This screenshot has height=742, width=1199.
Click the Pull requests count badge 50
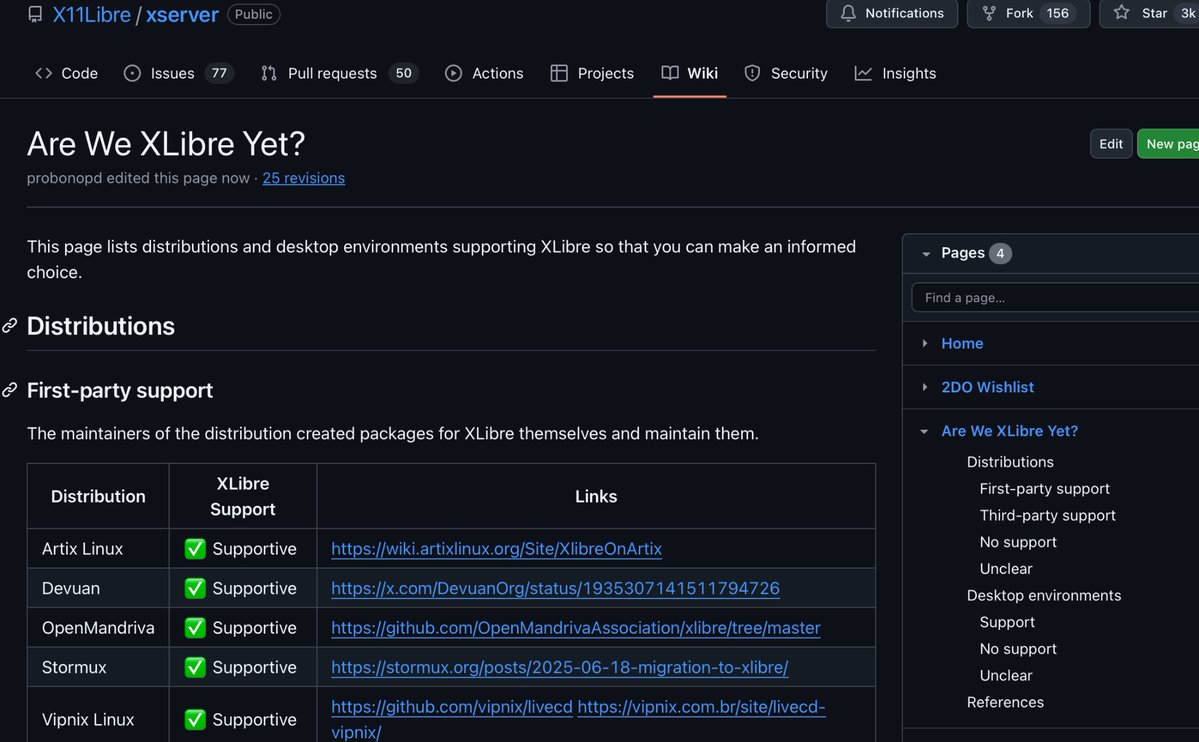(x=404, y=73)
